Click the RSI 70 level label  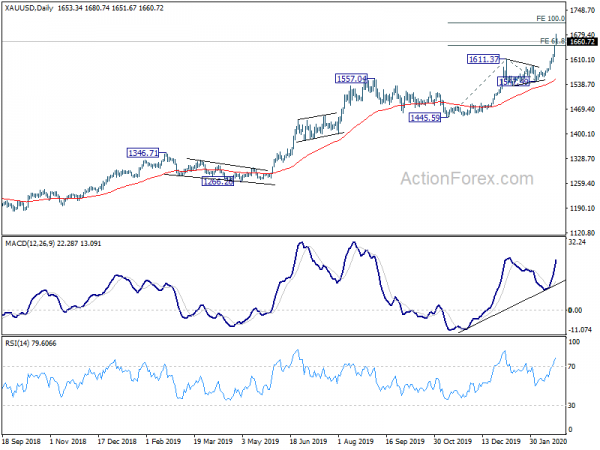pyautogui.click(x=571, y=367)
